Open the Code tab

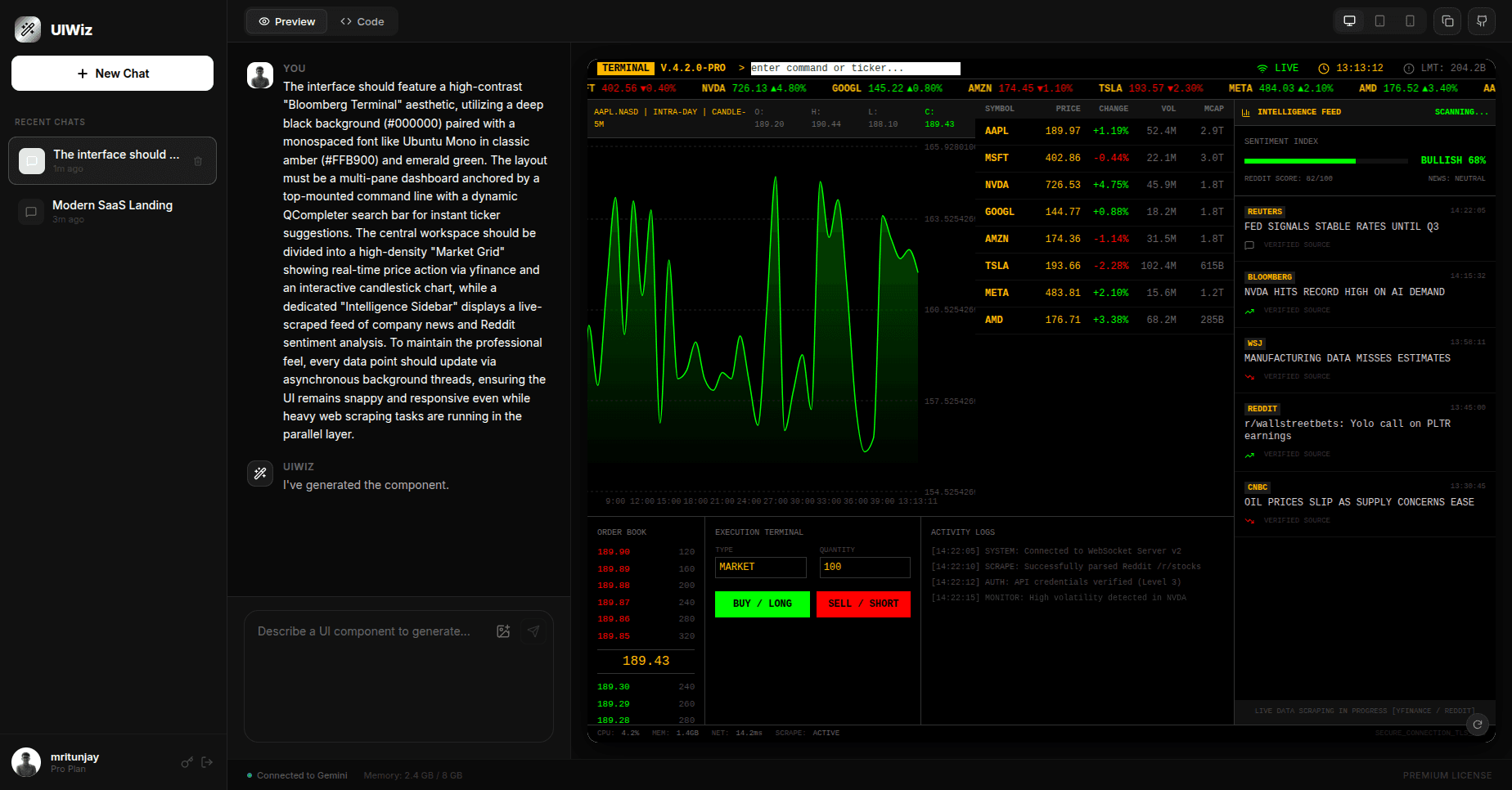click(362, 21)
